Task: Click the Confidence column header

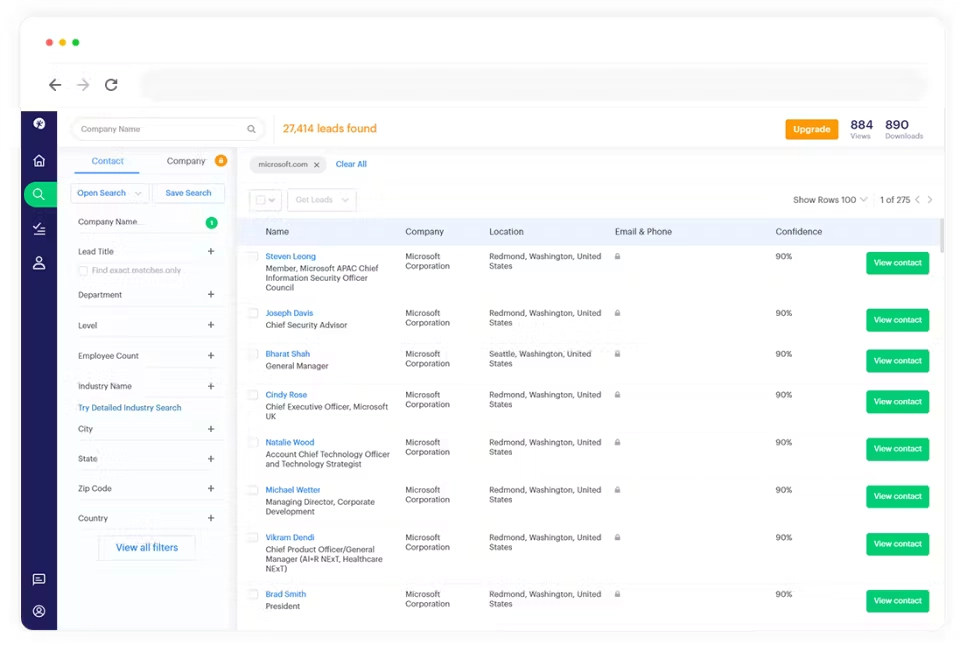Action: pos(798,231)
